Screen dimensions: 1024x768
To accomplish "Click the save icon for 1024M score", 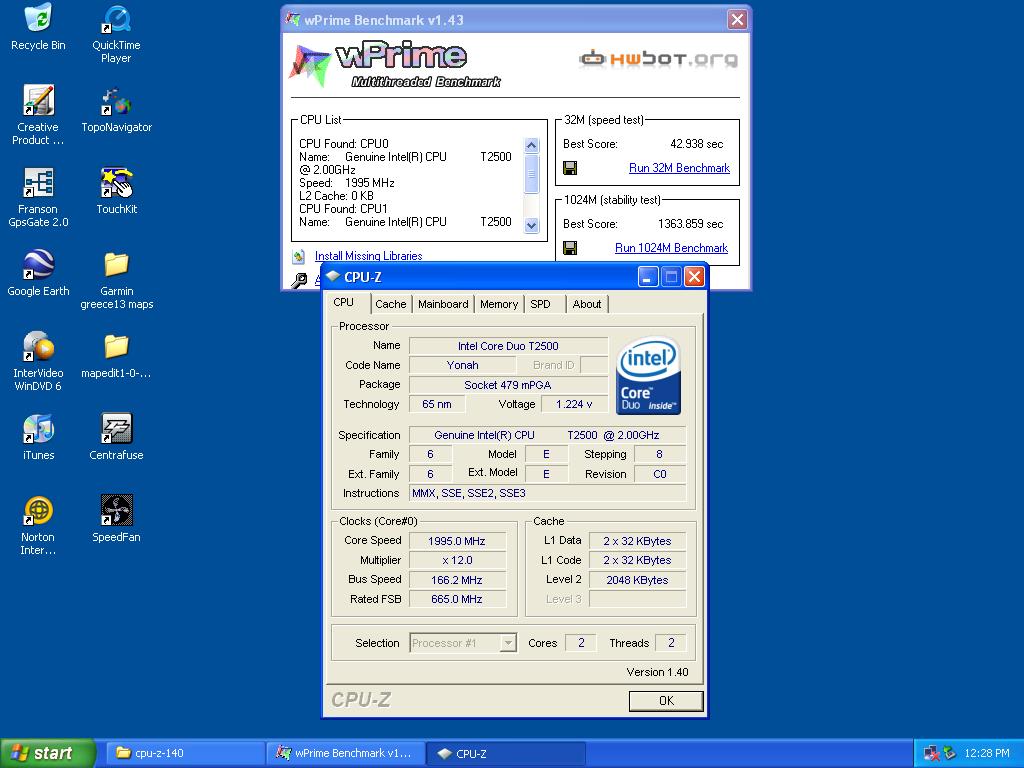I will pos(570,248).
